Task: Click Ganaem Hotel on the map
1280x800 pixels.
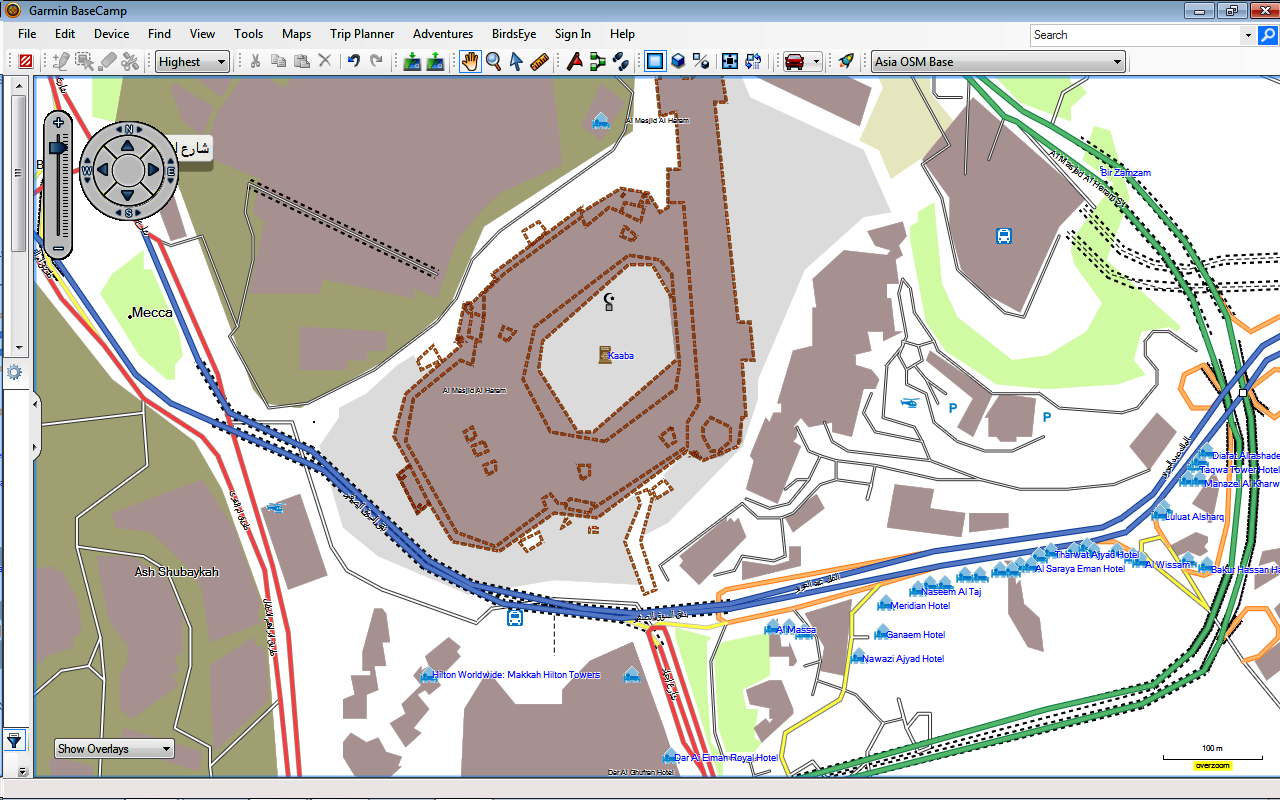Action: coord(915,635)
